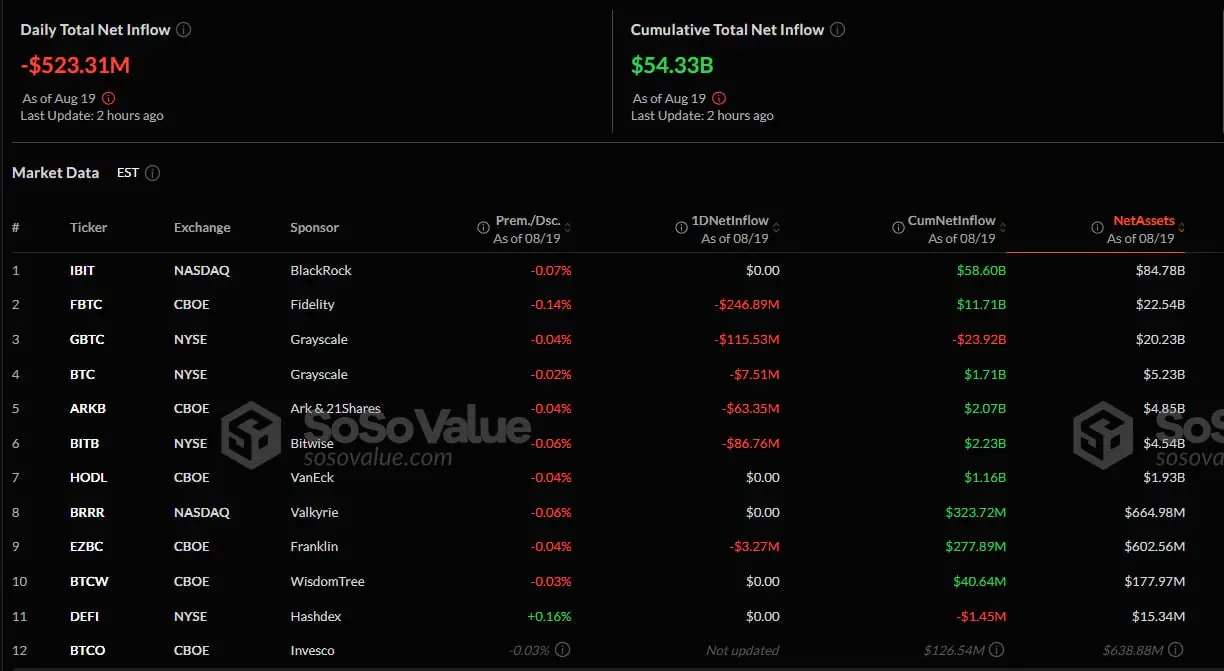
Task: Click info icon beside Cumulative Total Net Inflow
Action: 838,30
